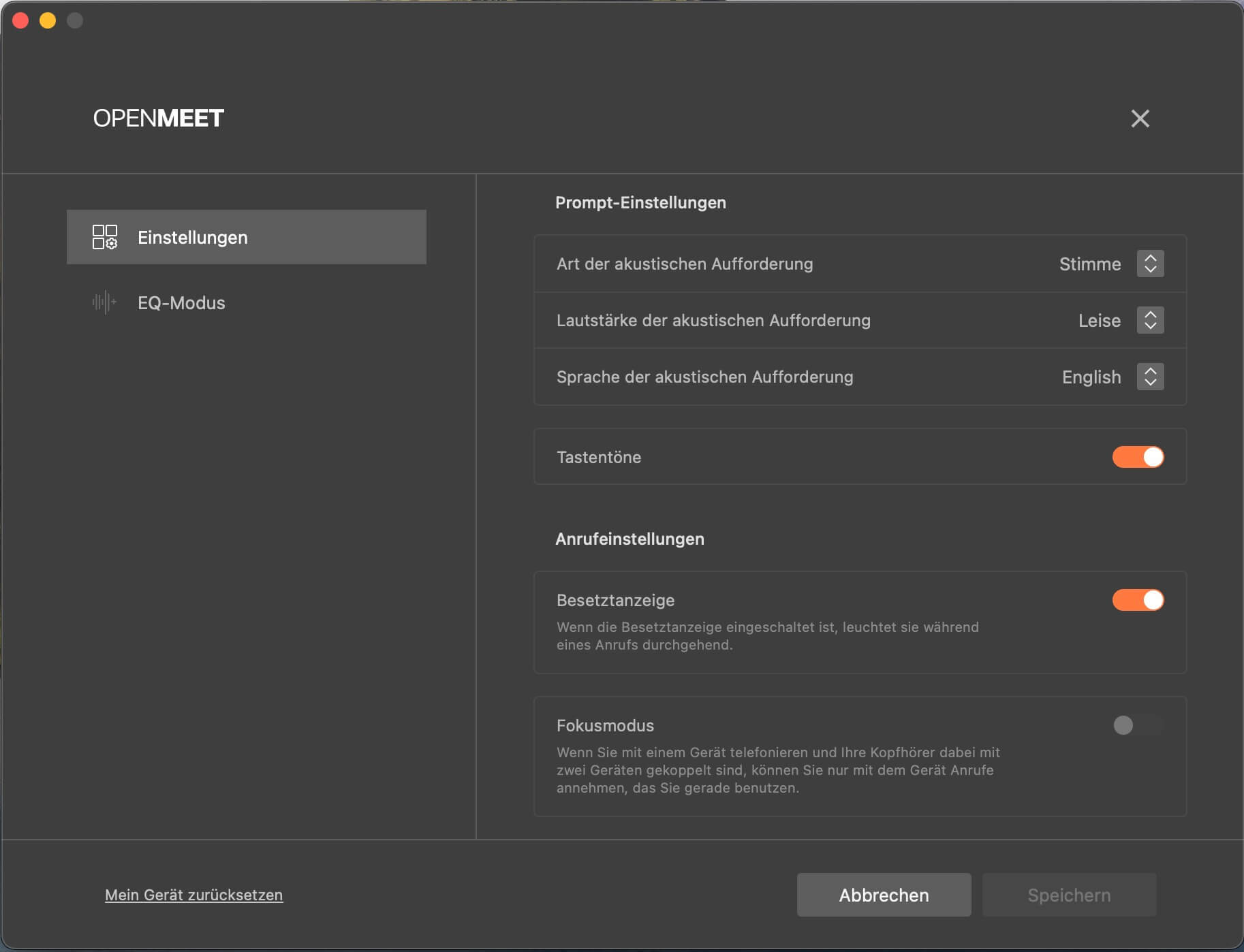Click the red window close button
The height and width of the screenshot is (952, 1244).
coord(20,20)
